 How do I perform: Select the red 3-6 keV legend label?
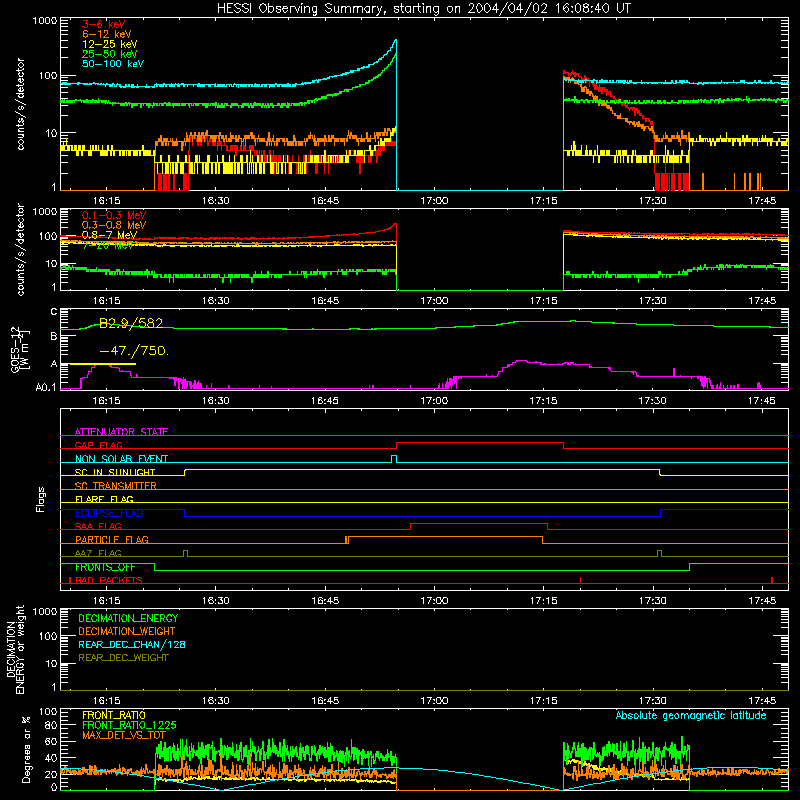click(103, 24)
